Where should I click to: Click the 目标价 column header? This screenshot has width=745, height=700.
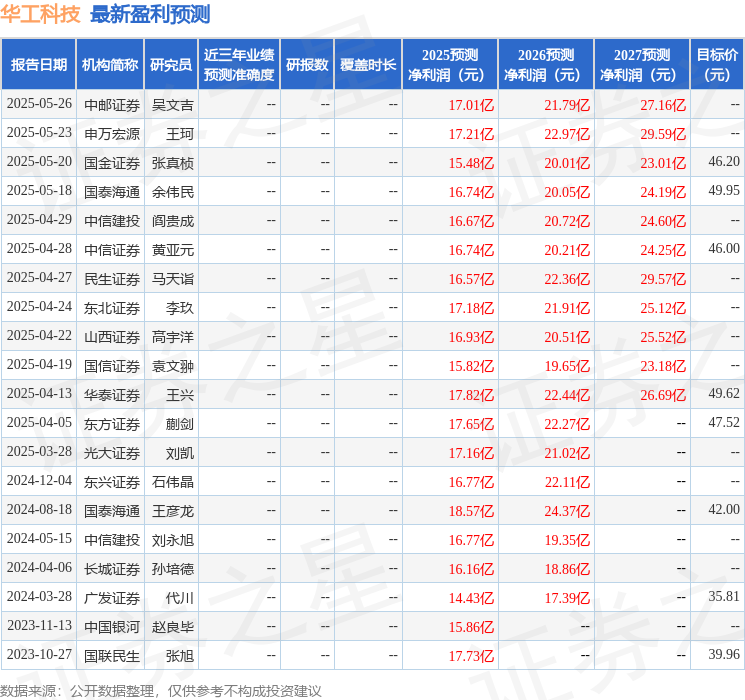coord(717,64)
